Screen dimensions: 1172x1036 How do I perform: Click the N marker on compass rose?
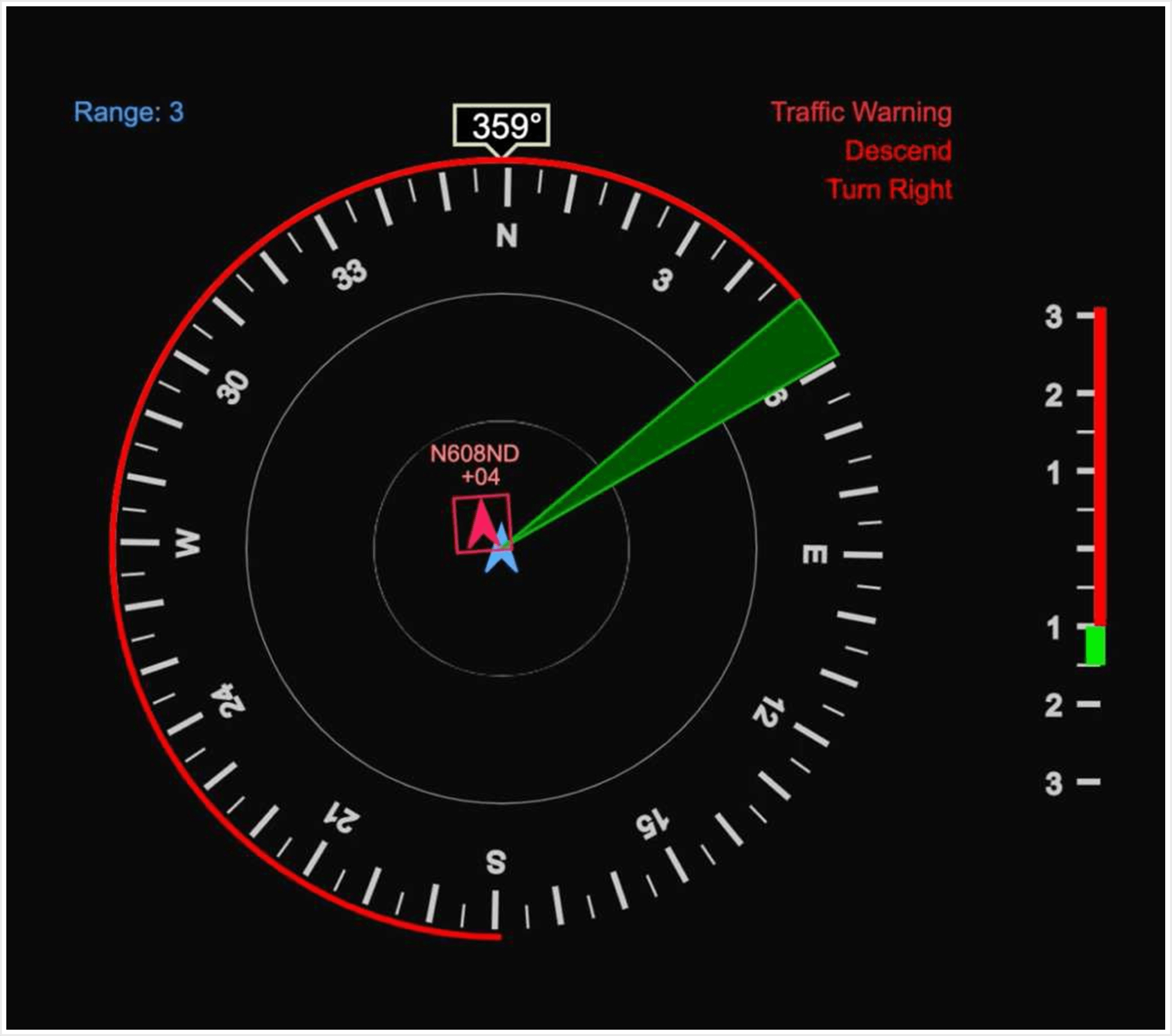click(507, 236)
